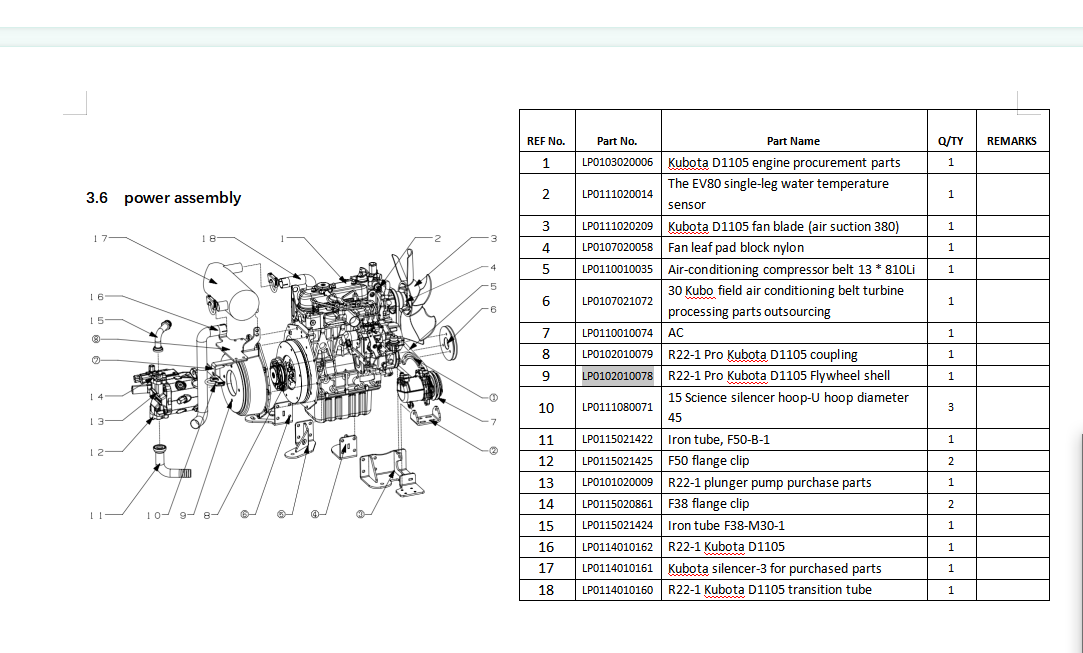Click REF No. cell '2' in the table
Image resolution: width=1083 pixels, height=653 pixels.
(x=546, y=194)
